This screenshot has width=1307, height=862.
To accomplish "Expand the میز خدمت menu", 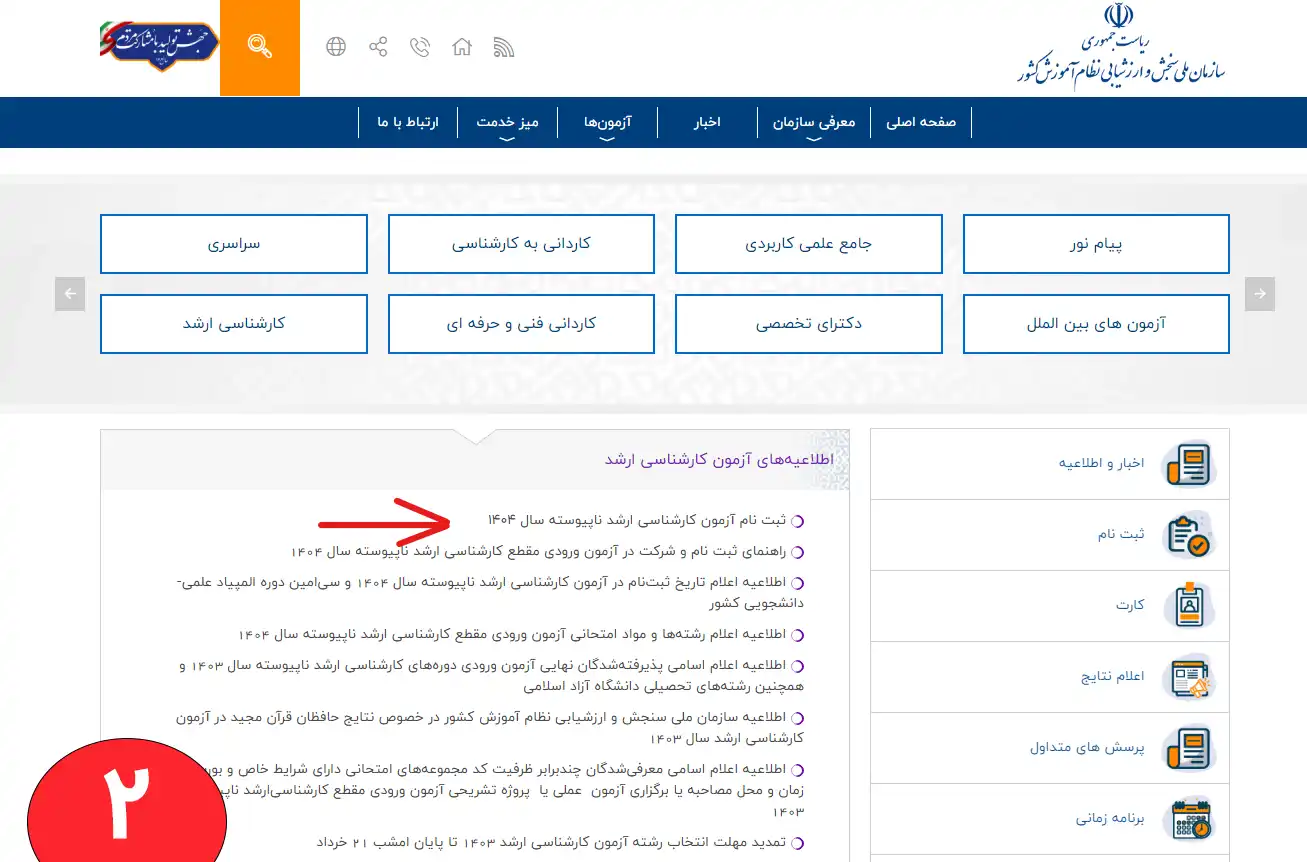I will (x=507, y=122).
